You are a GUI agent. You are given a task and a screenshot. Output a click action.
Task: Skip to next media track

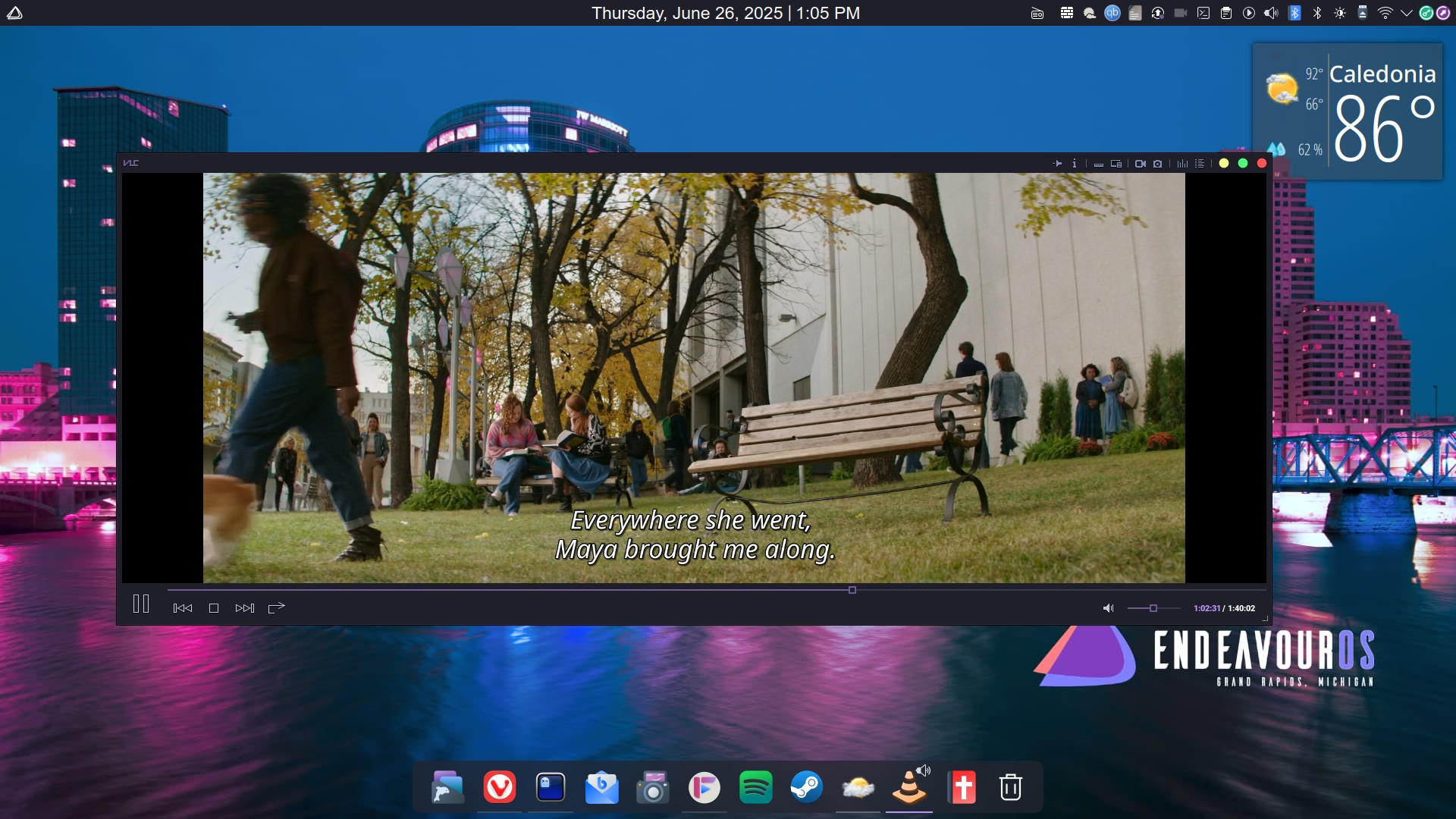[x=244, y=608]
